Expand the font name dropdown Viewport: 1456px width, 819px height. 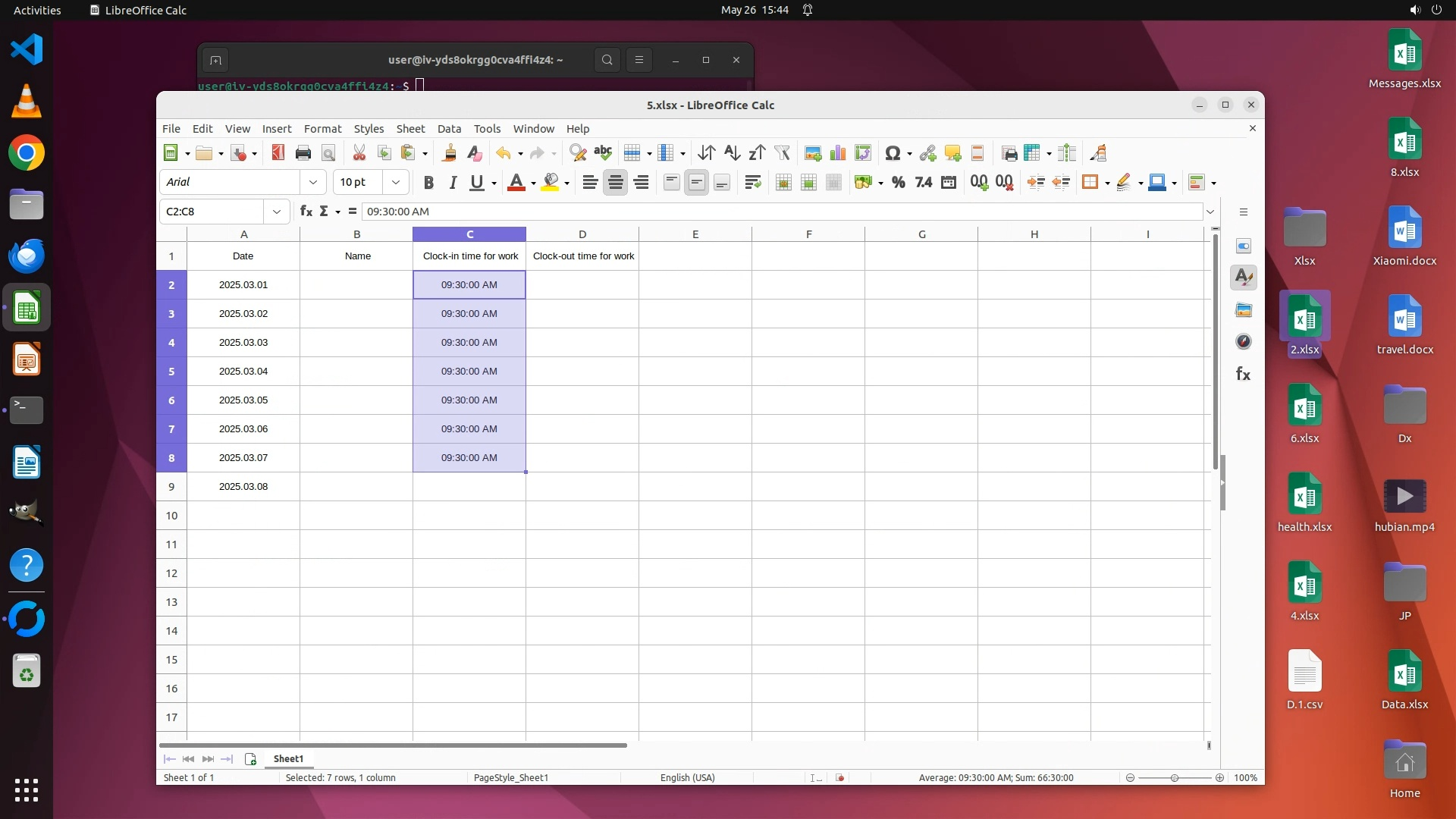[x=313, y=182]
